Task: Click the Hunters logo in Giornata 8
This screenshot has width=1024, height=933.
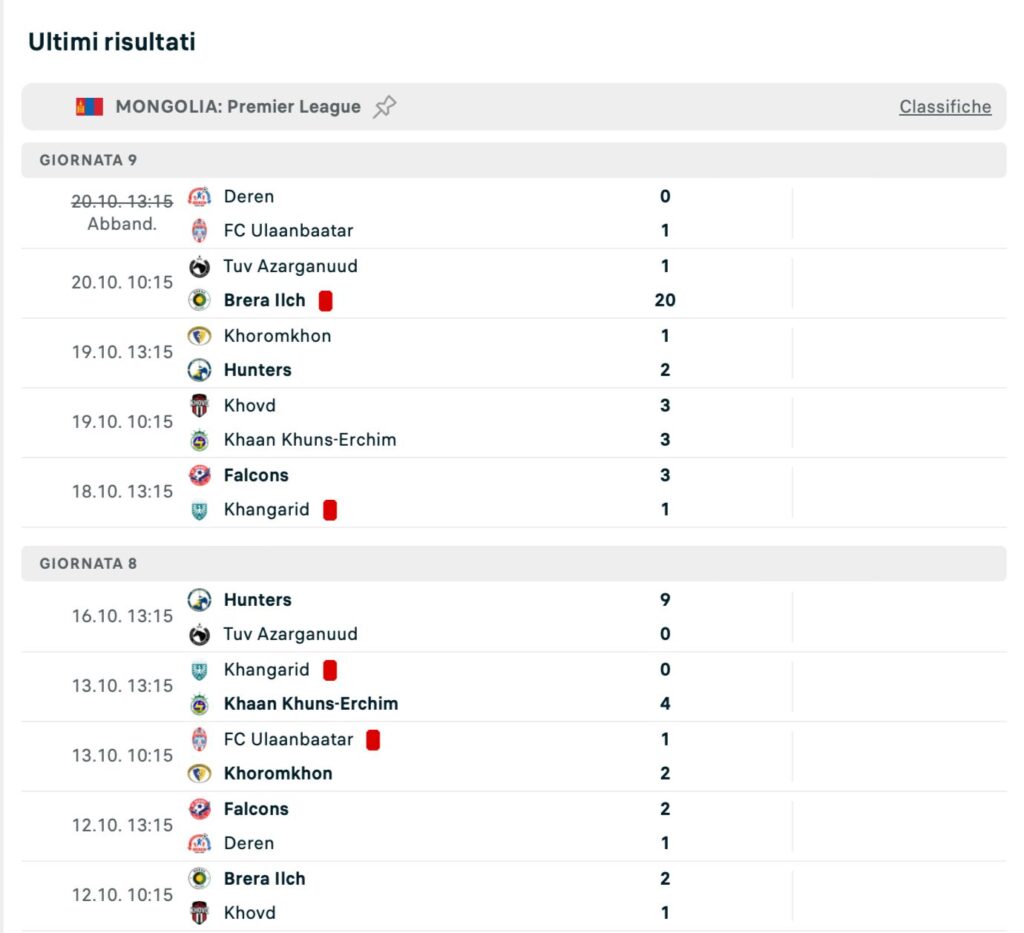Action: (x=200, y=600)
